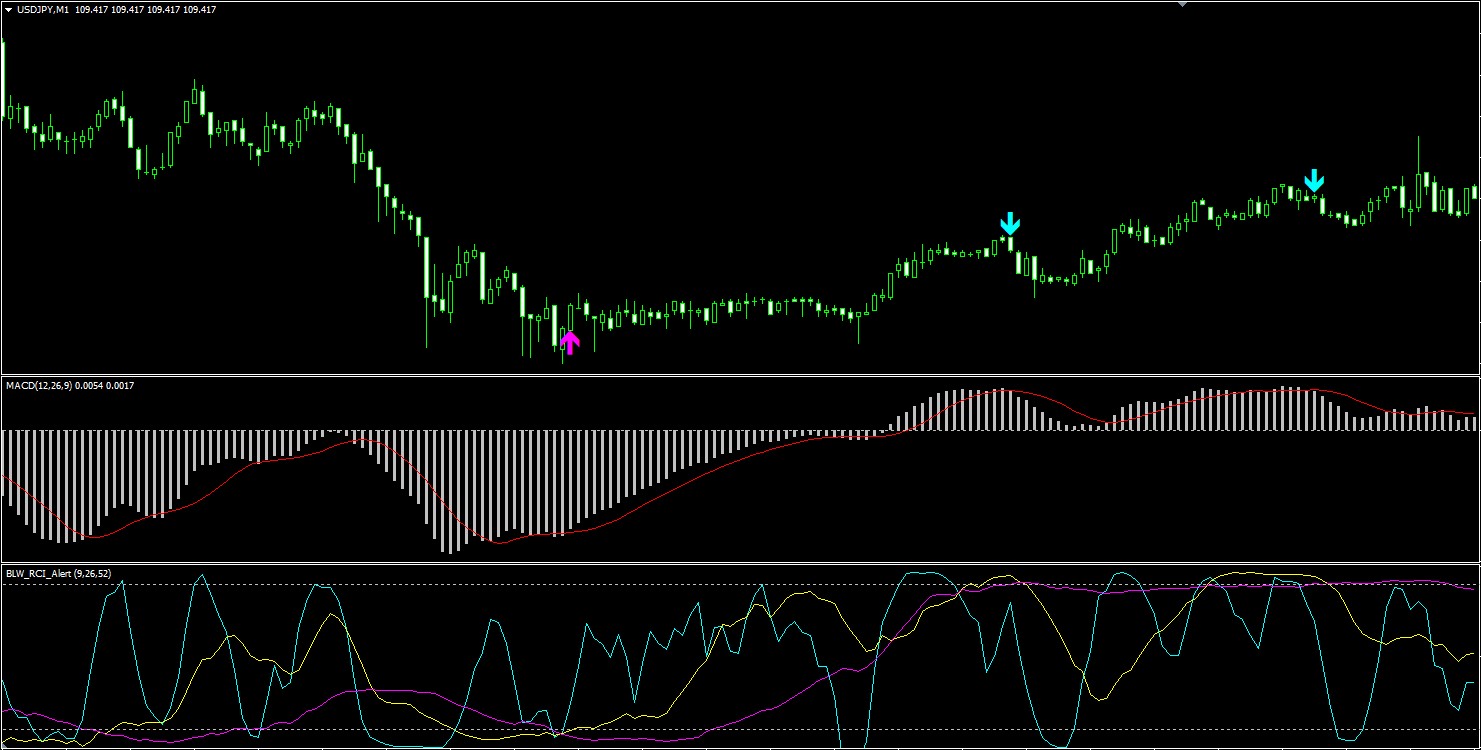This screenshot has height=750, width=1481.
Task: Select the latest cyan down arrow signal
Action: coord(1314,180)
